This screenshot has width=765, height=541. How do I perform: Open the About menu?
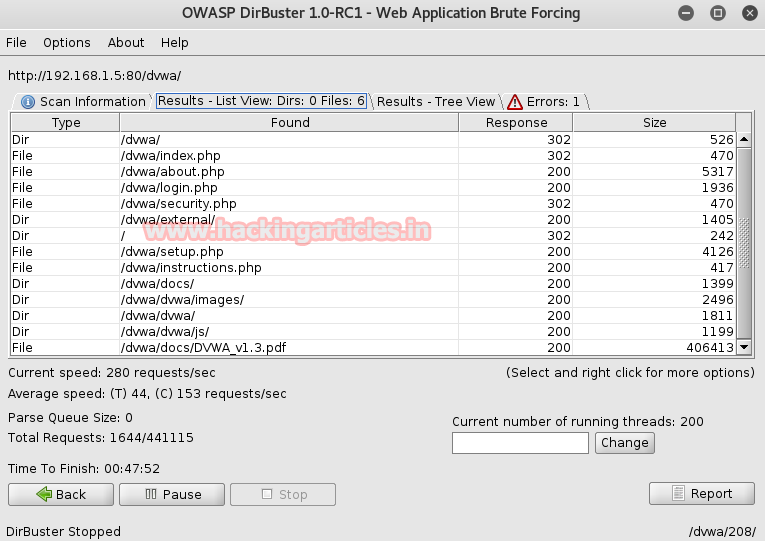(126, 42)
